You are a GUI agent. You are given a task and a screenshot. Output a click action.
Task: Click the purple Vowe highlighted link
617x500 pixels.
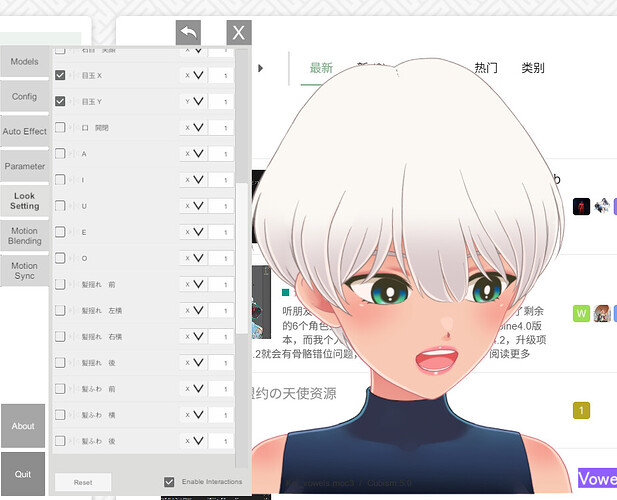click(x=597, y=478)
